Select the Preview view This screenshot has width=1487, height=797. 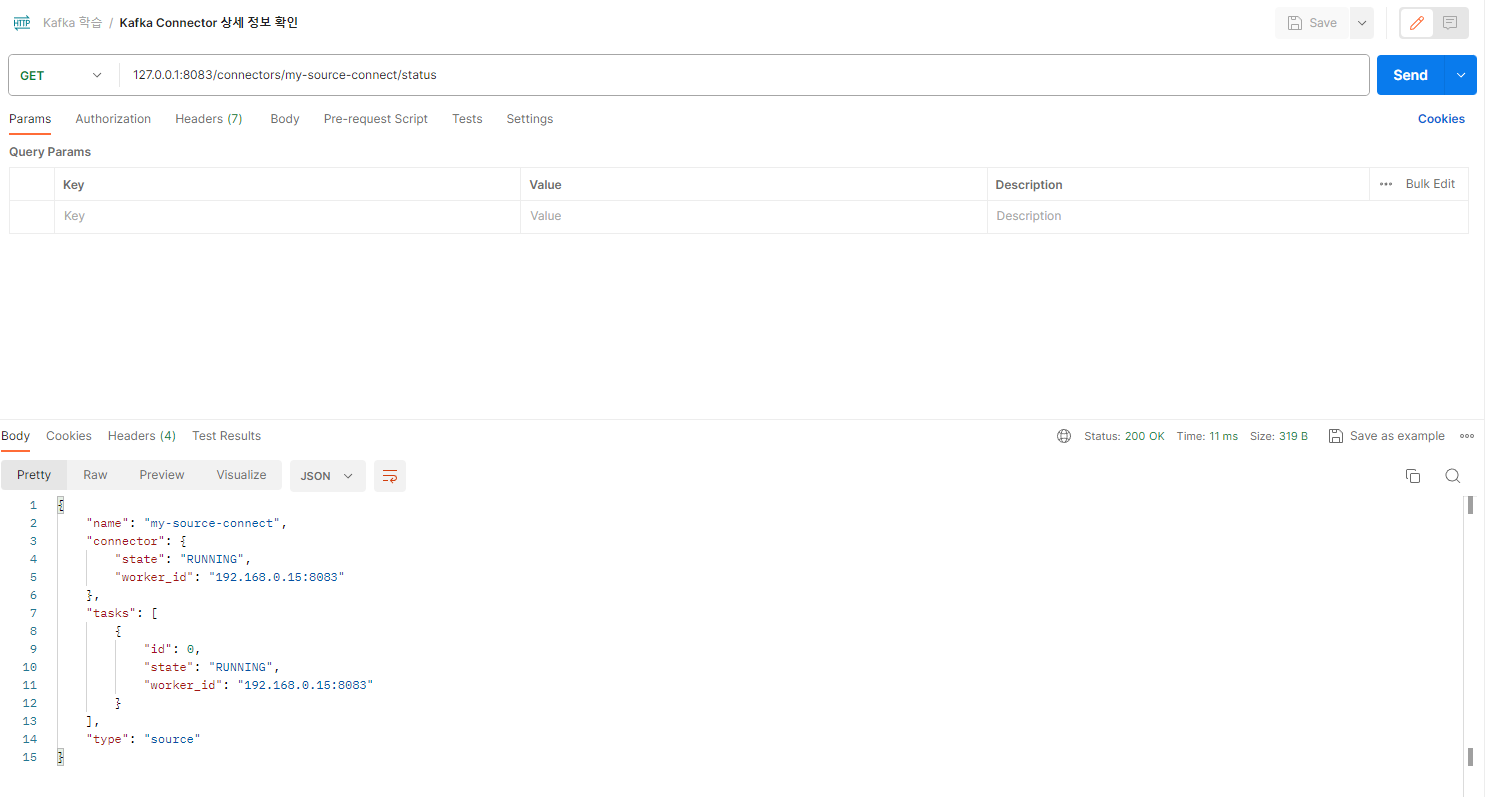[x=162, y=475]
